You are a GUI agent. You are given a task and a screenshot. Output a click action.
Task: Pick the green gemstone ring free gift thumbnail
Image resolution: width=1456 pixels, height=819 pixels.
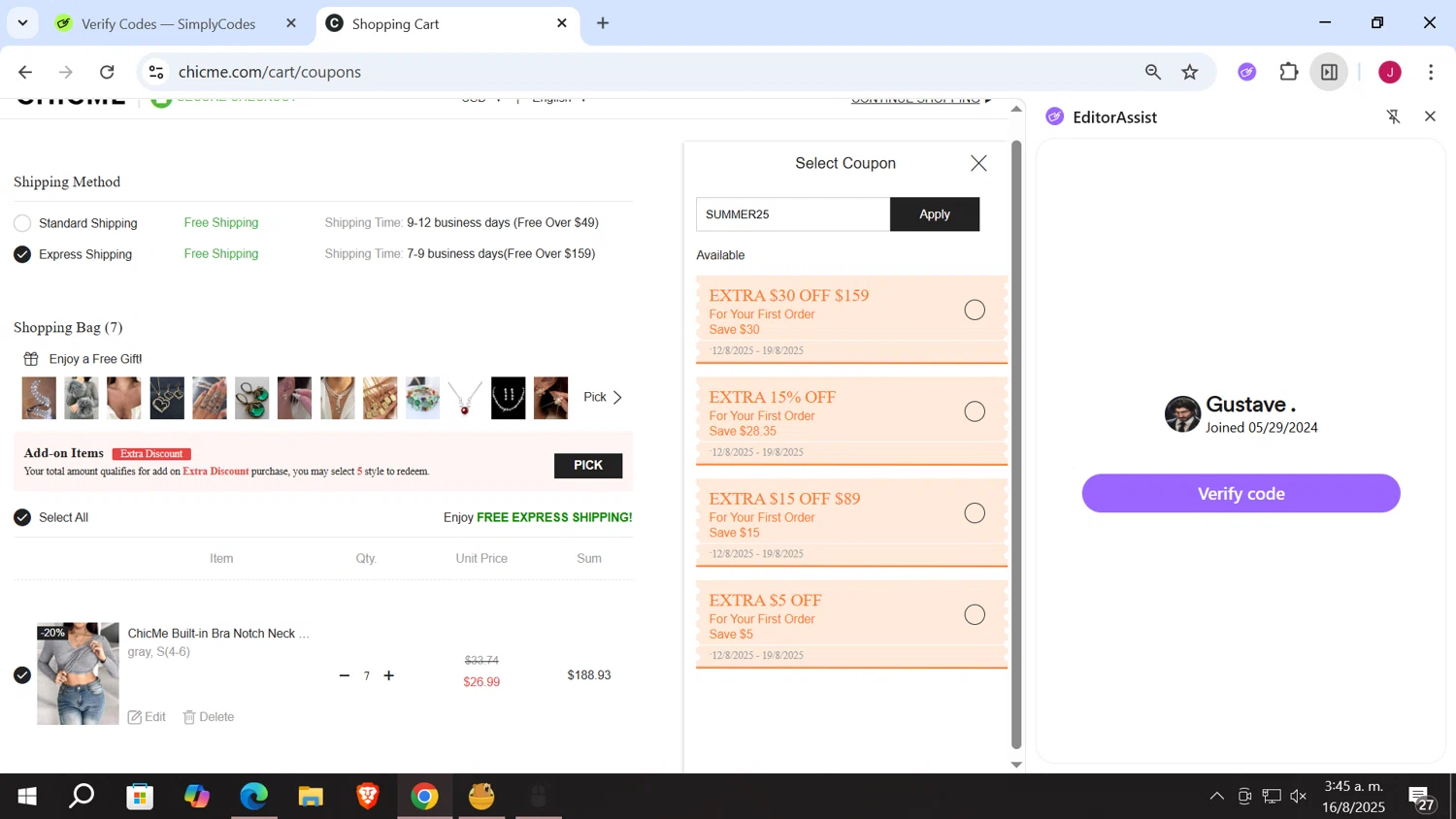click(252, 398)
